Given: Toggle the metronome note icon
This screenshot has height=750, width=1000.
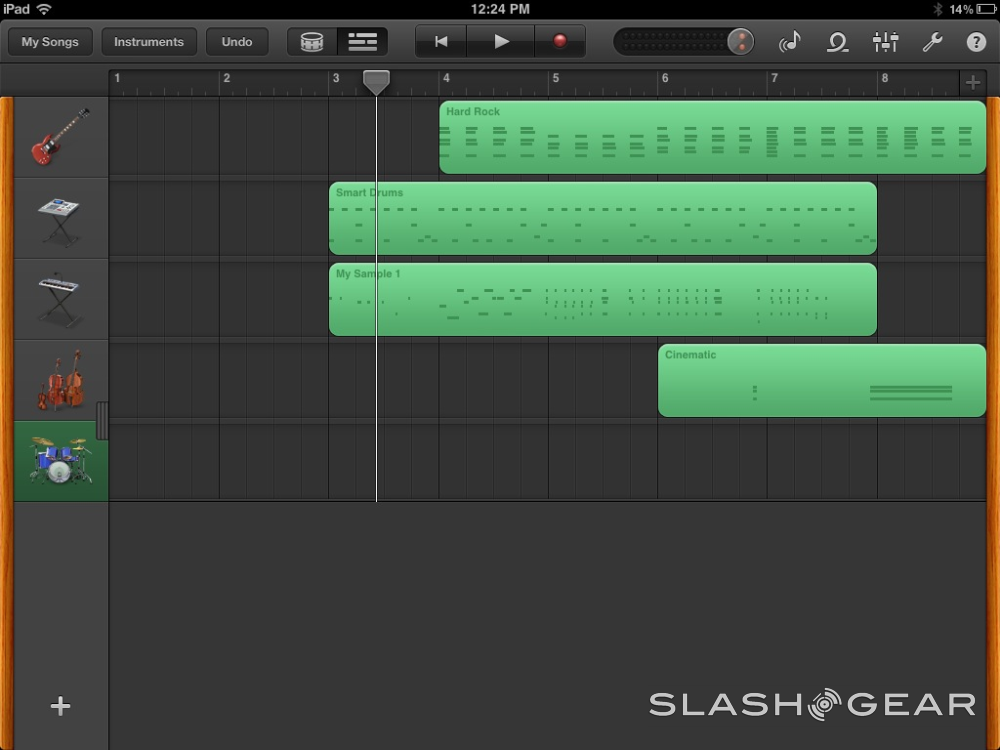Looking at the screenshot, I should click(x=790, y=42).
